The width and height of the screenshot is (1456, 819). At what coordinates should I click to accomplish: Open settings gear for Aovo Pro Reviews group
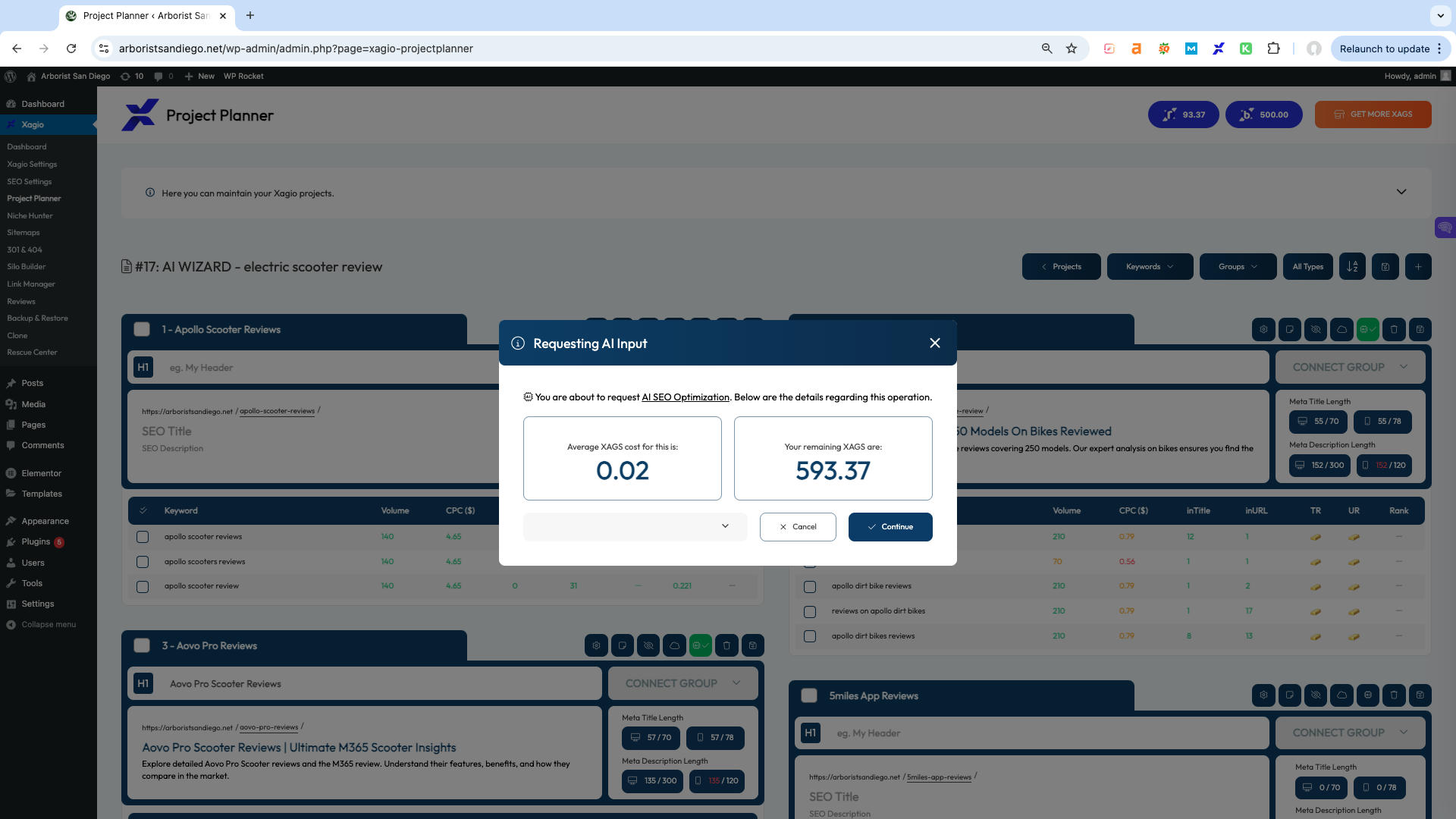click(x=596, y=646)
